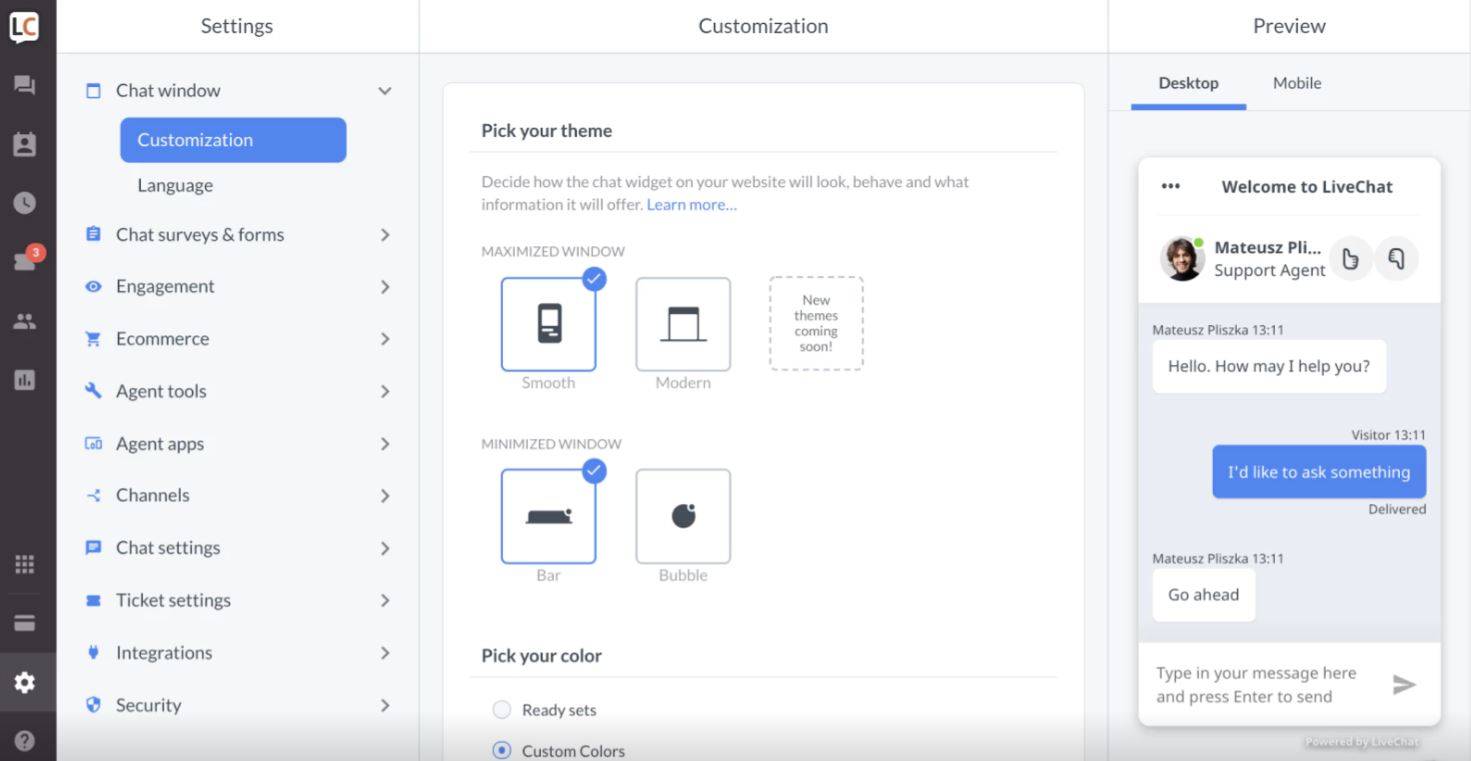Click Integrations plug icon
This screenshot has width=1471, height=761.
coord(93,652)
